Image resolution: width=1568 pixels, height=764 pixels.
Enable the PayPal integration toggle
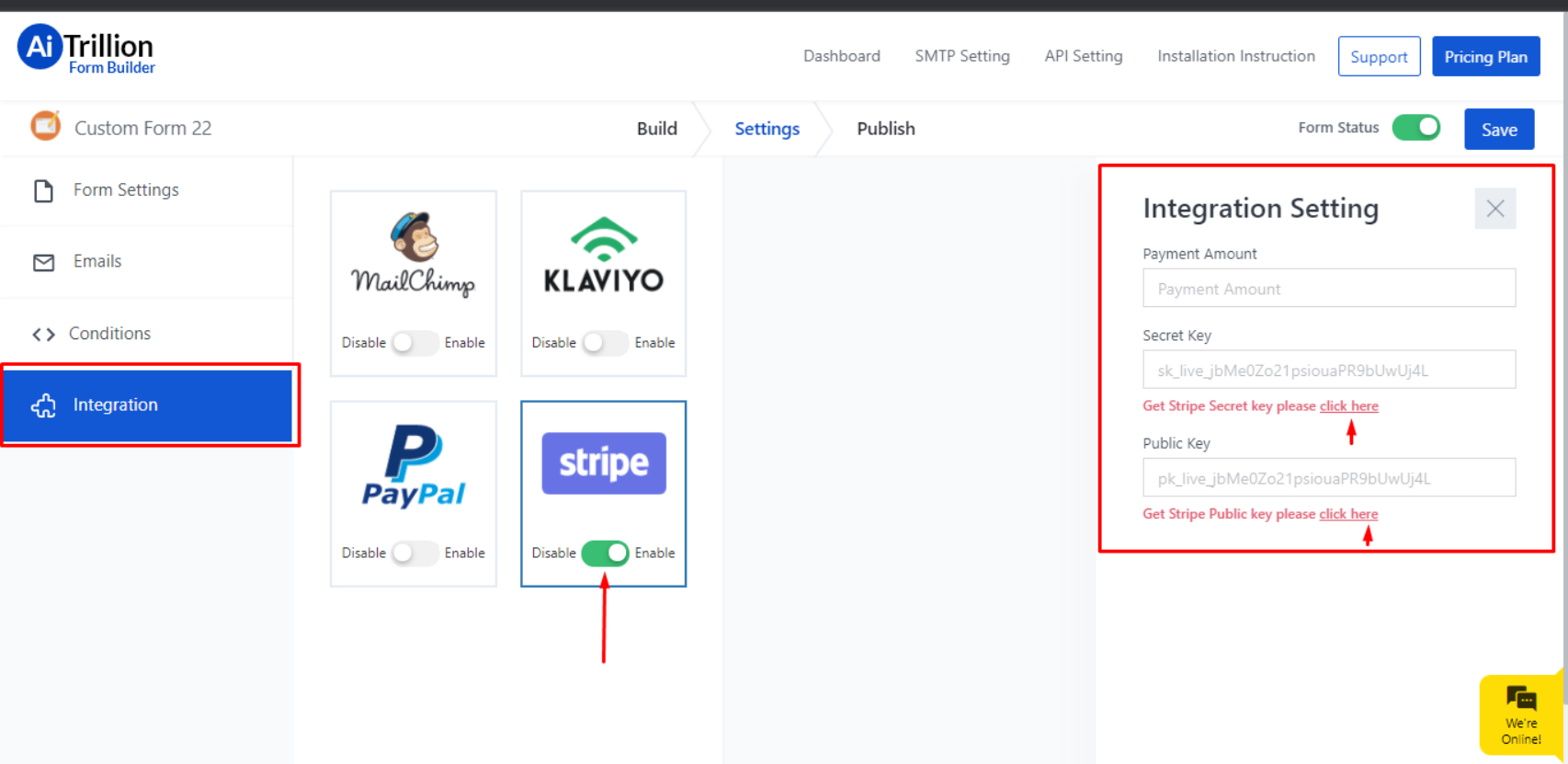[415, 553]
